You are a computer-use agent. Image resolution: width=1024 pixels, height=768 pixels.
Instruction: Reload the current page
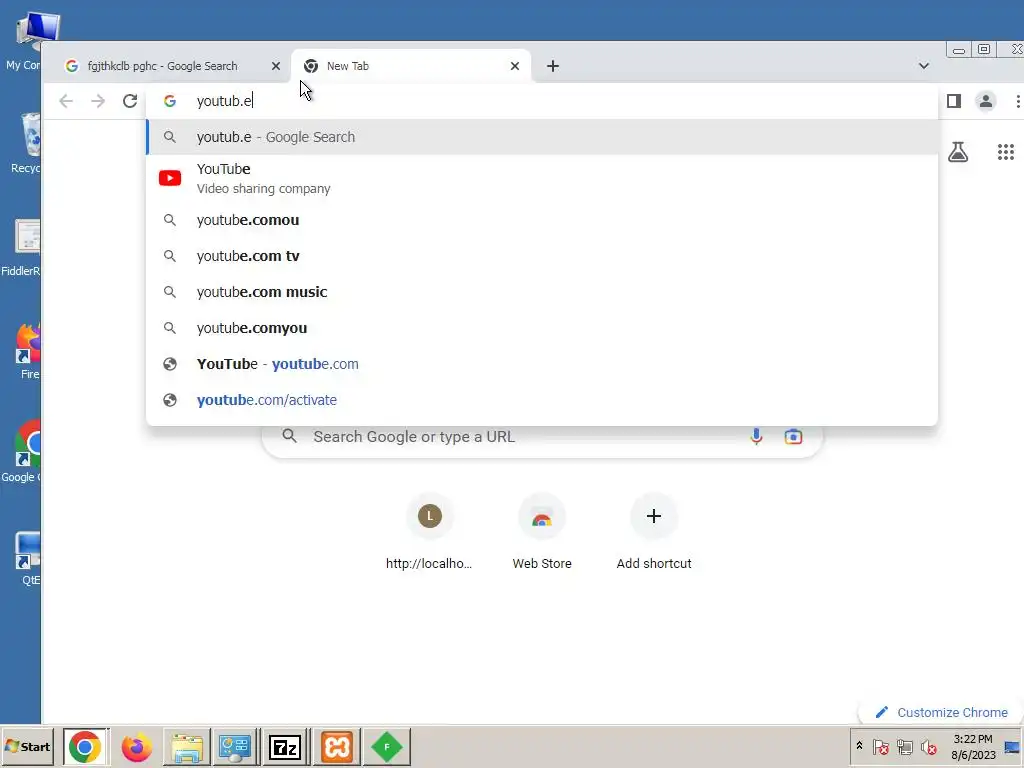(130, 101)
